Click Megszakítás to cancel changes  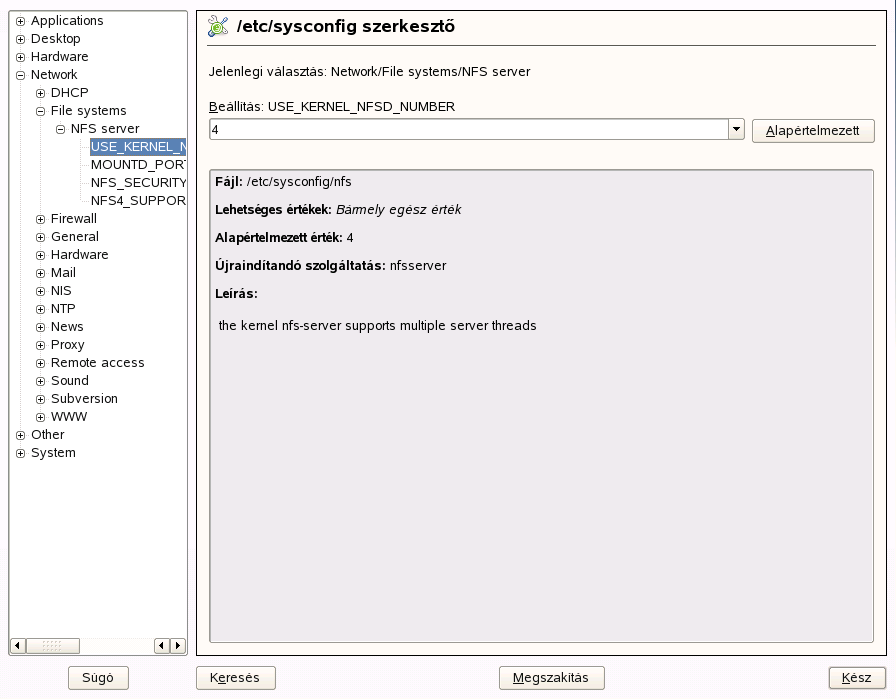[x=552, y=678]
